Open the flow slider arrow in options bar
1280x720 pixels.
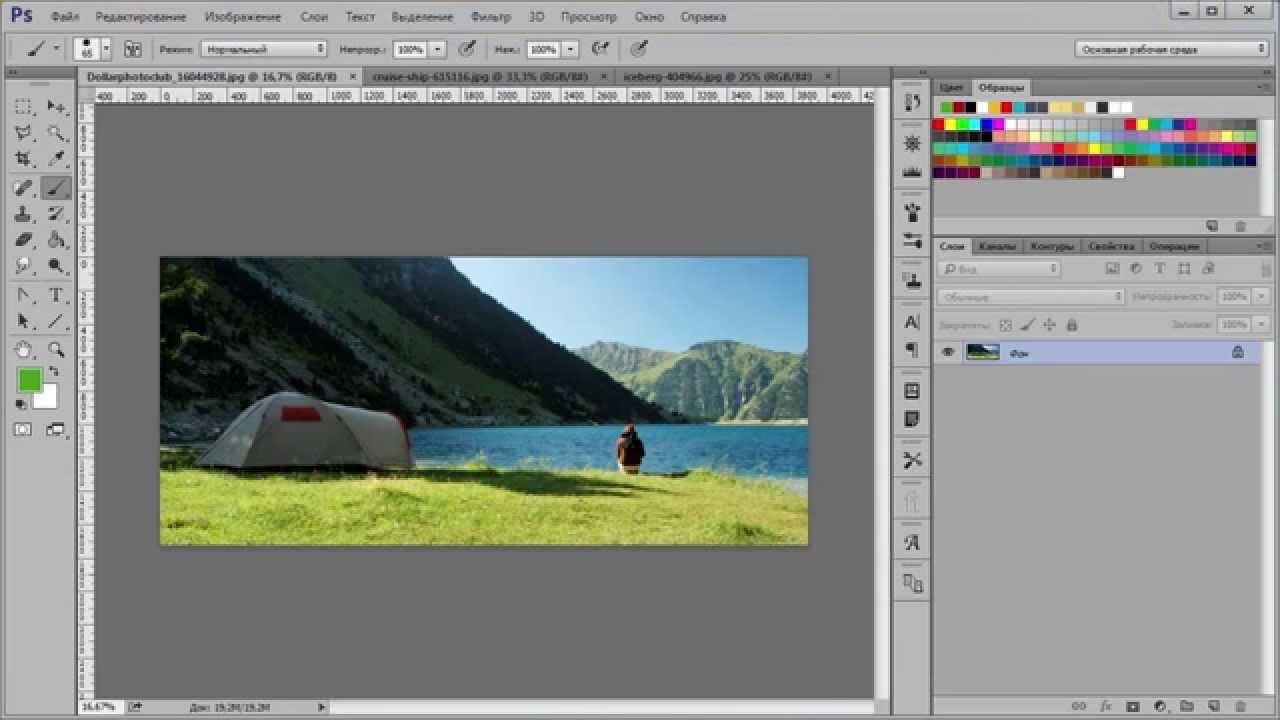coord(571,48)
